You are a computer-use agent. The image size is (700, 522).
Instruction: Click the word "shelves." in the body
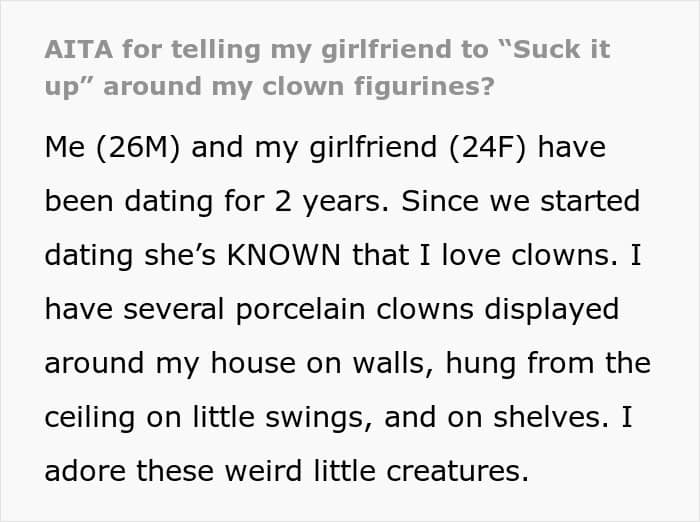(551, 417)
